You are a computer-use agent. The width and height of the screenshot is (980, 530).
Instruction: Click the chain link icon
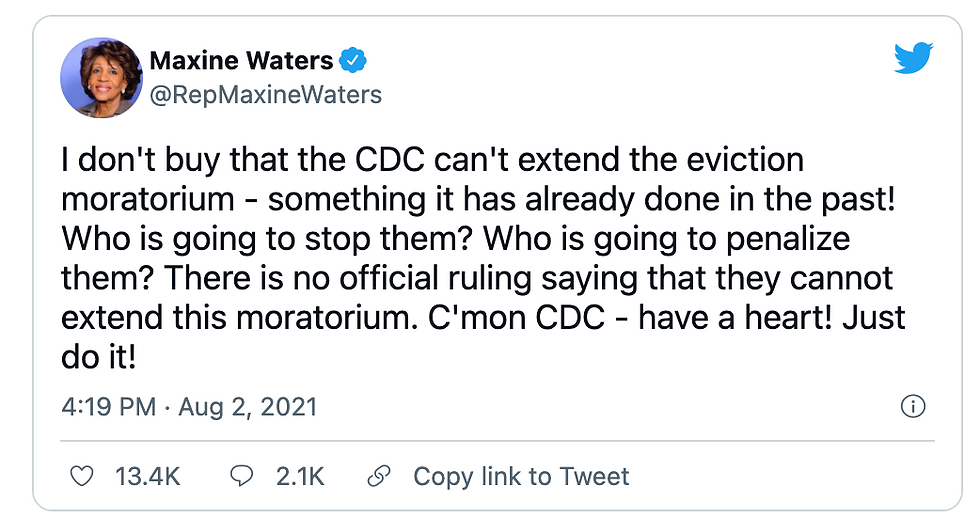[379, 476]
